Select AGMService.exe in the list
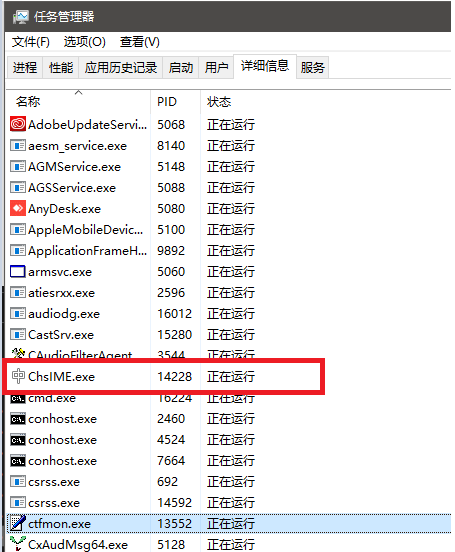 (x=74, y=167)
